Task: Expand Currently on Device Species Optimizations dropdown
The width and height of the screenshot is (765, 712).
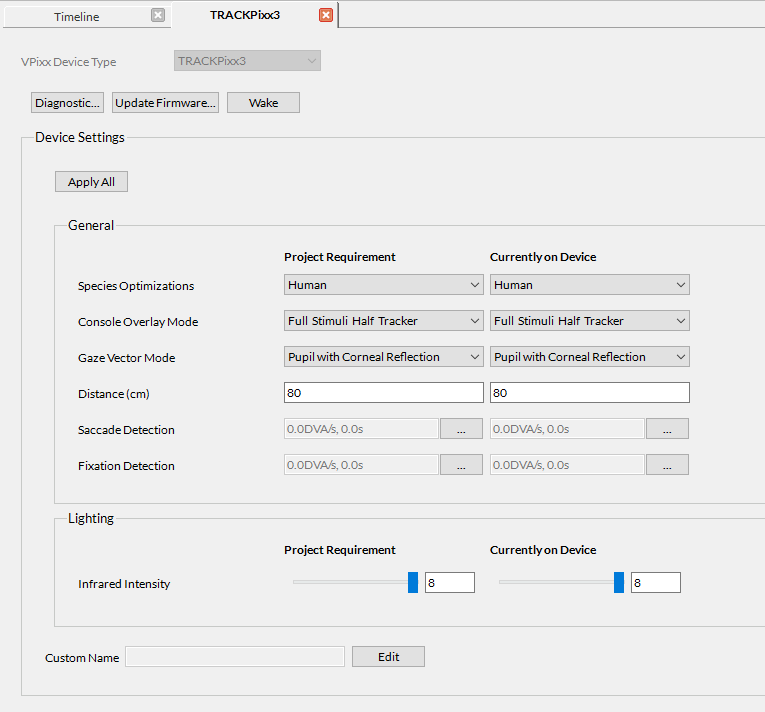Action: click(589, 285)
